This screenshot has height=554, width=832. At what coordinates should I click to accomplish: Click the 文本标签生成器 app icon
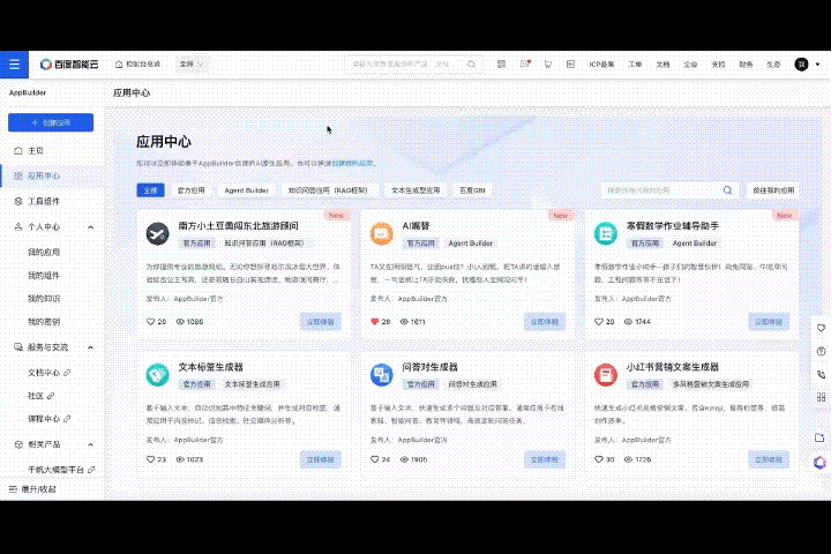click(158, 375)
